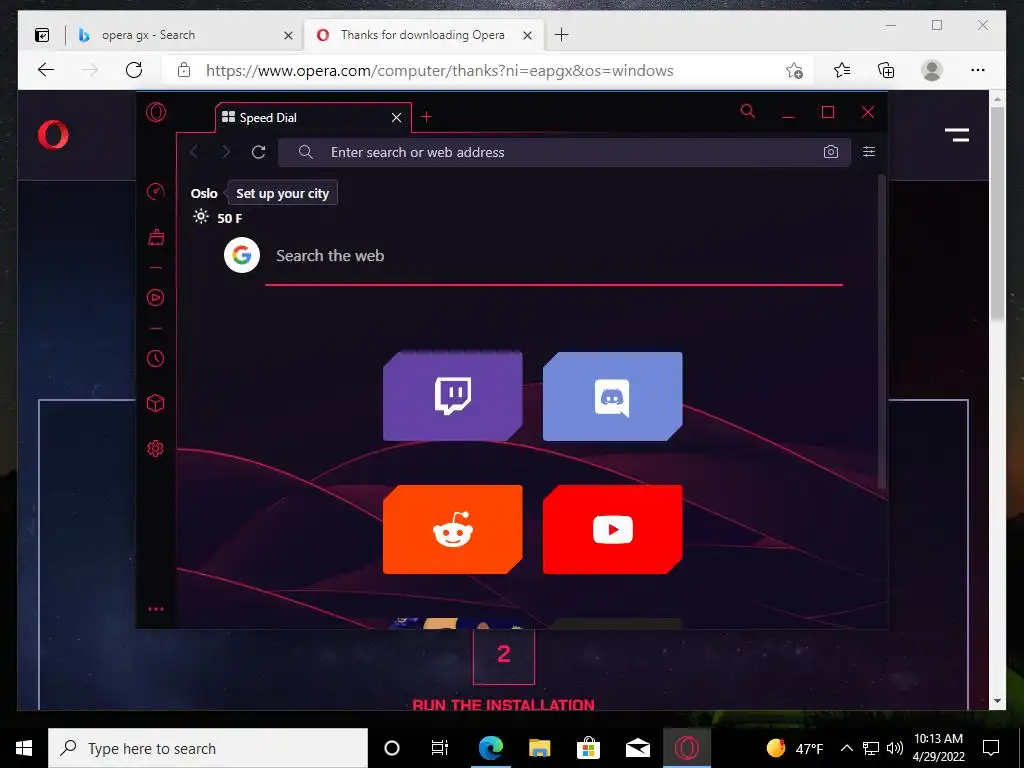This screenshot has height=768, width=1024.
Task: Open Edge tab actions menu icon
Action: 42,35
